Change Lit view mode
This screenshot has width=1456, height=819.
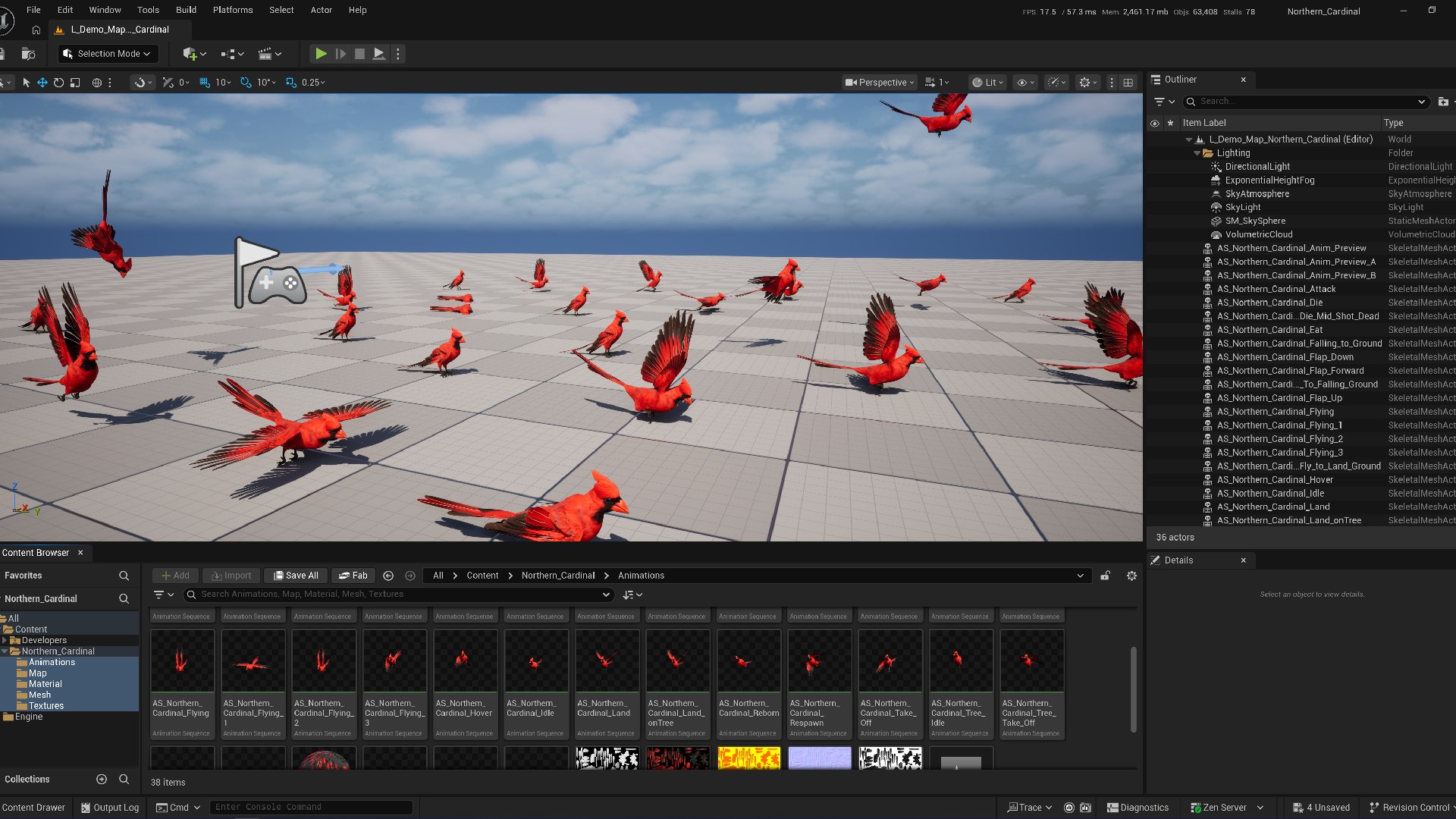988,83
